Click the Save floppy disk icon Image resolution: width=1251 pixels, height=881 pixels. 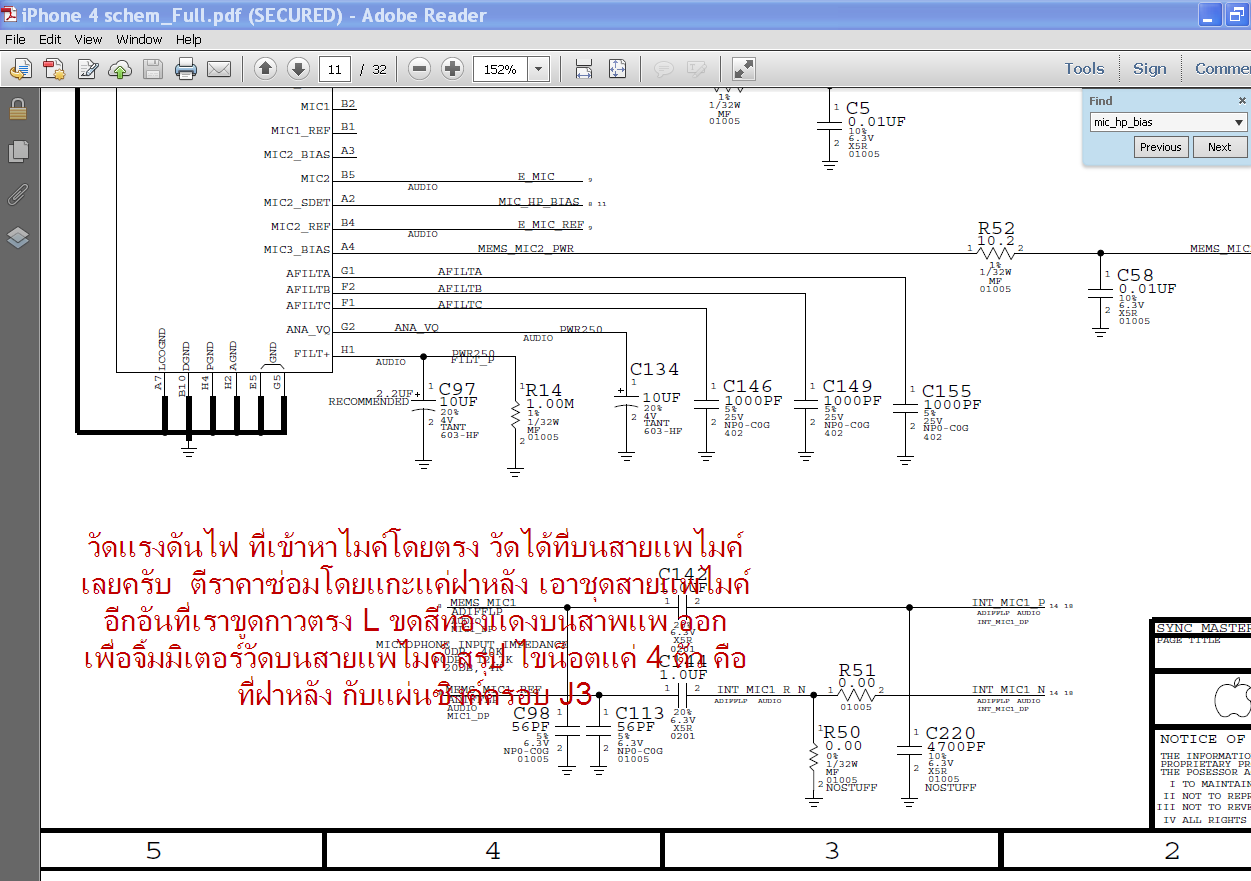(153, 69)
